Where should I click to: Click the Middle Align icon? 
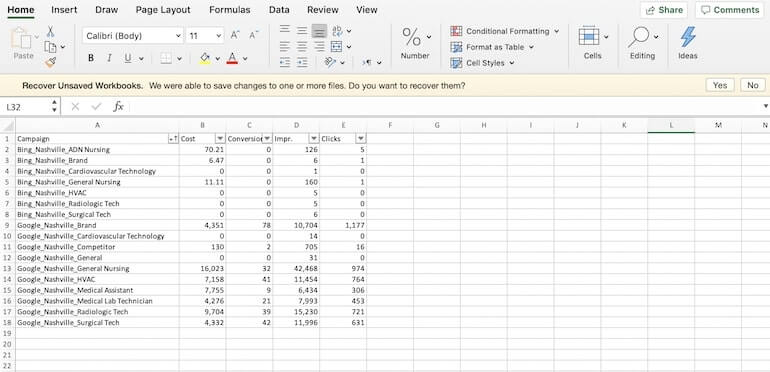(x=302, y=30)
